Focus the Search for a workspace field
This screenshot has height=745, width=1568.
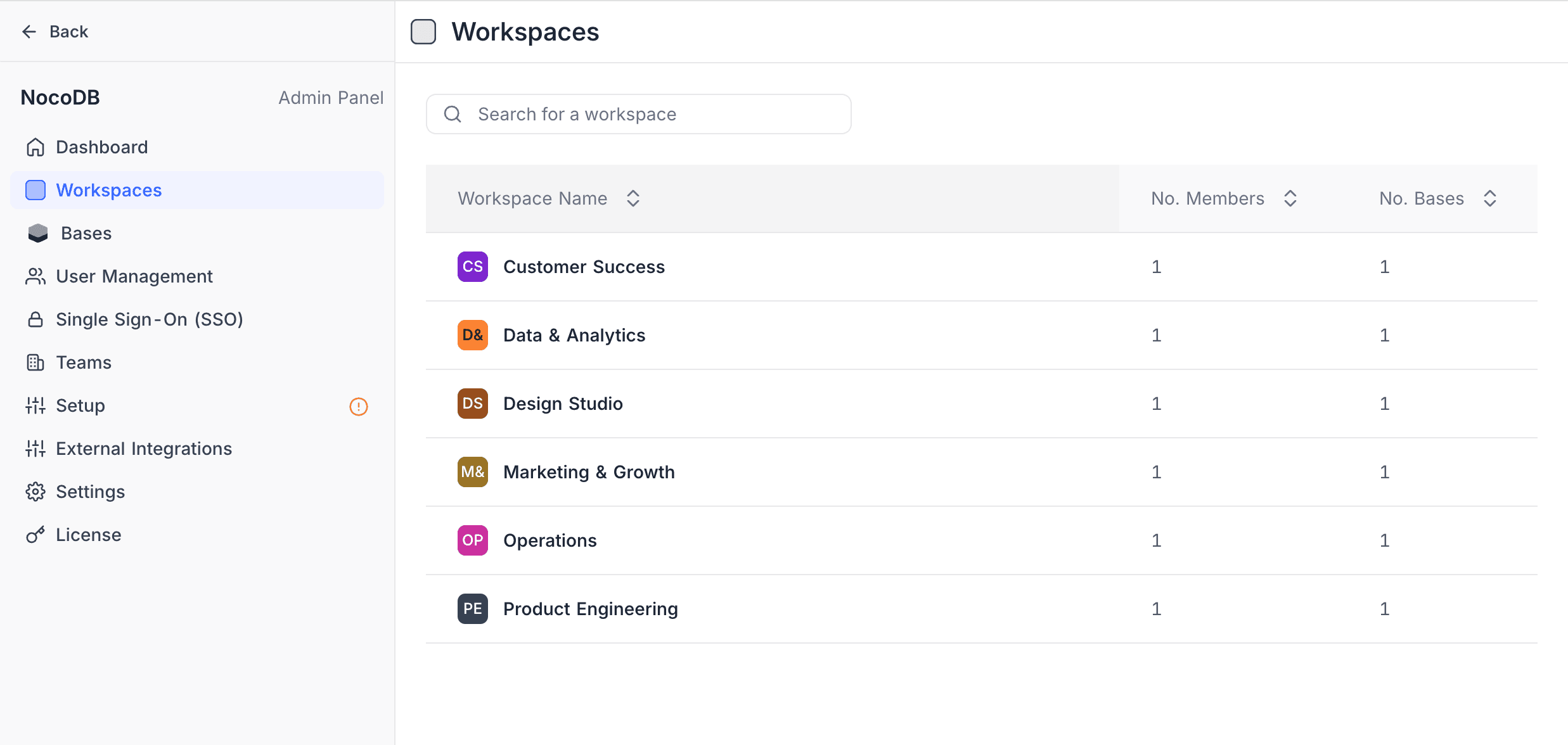pyautogui.click(x=653, y=114)
